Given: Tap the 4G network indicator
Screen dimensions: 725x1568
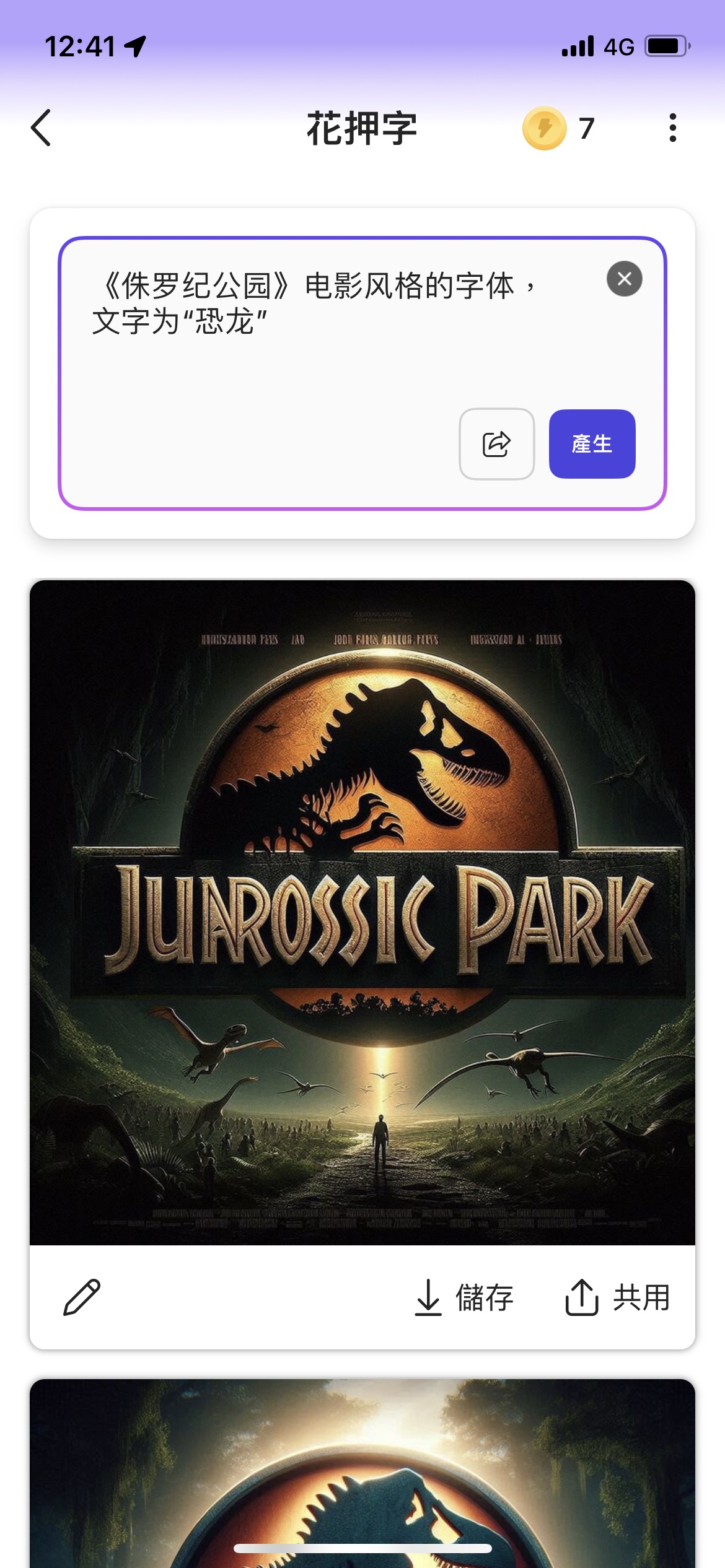Looking at the screenshot, I should coord(618,47).
